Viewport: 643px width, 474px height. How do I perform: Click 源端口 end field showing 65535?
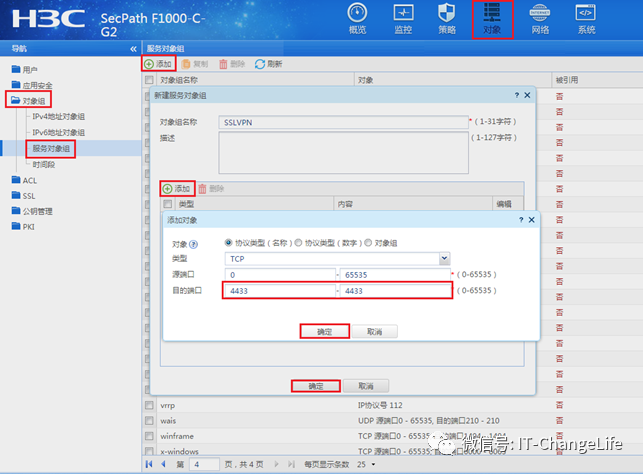point(395,275)
